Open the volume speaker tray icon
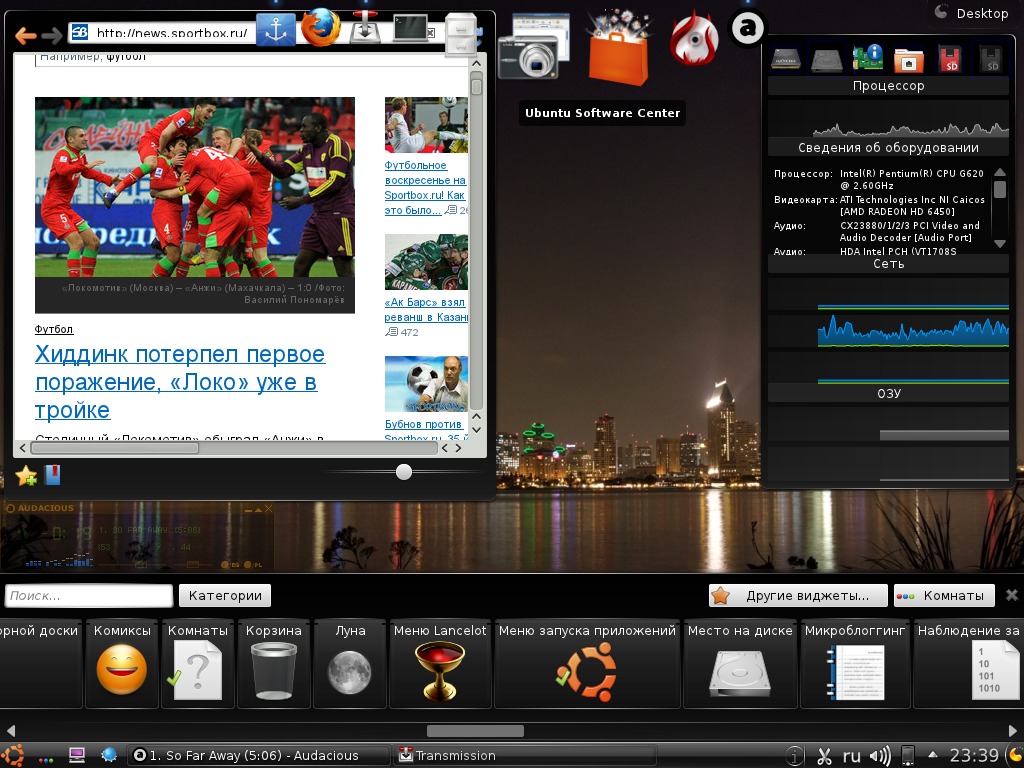 (x=880, y=756)
